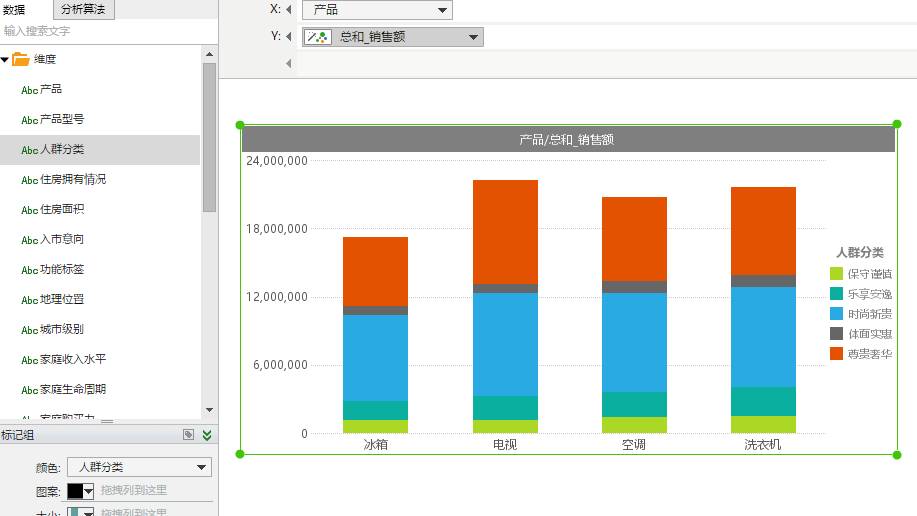The image size is (917, 516).
Task: Click the dimension list scrollbar down arrow
Action: [209, 410]
